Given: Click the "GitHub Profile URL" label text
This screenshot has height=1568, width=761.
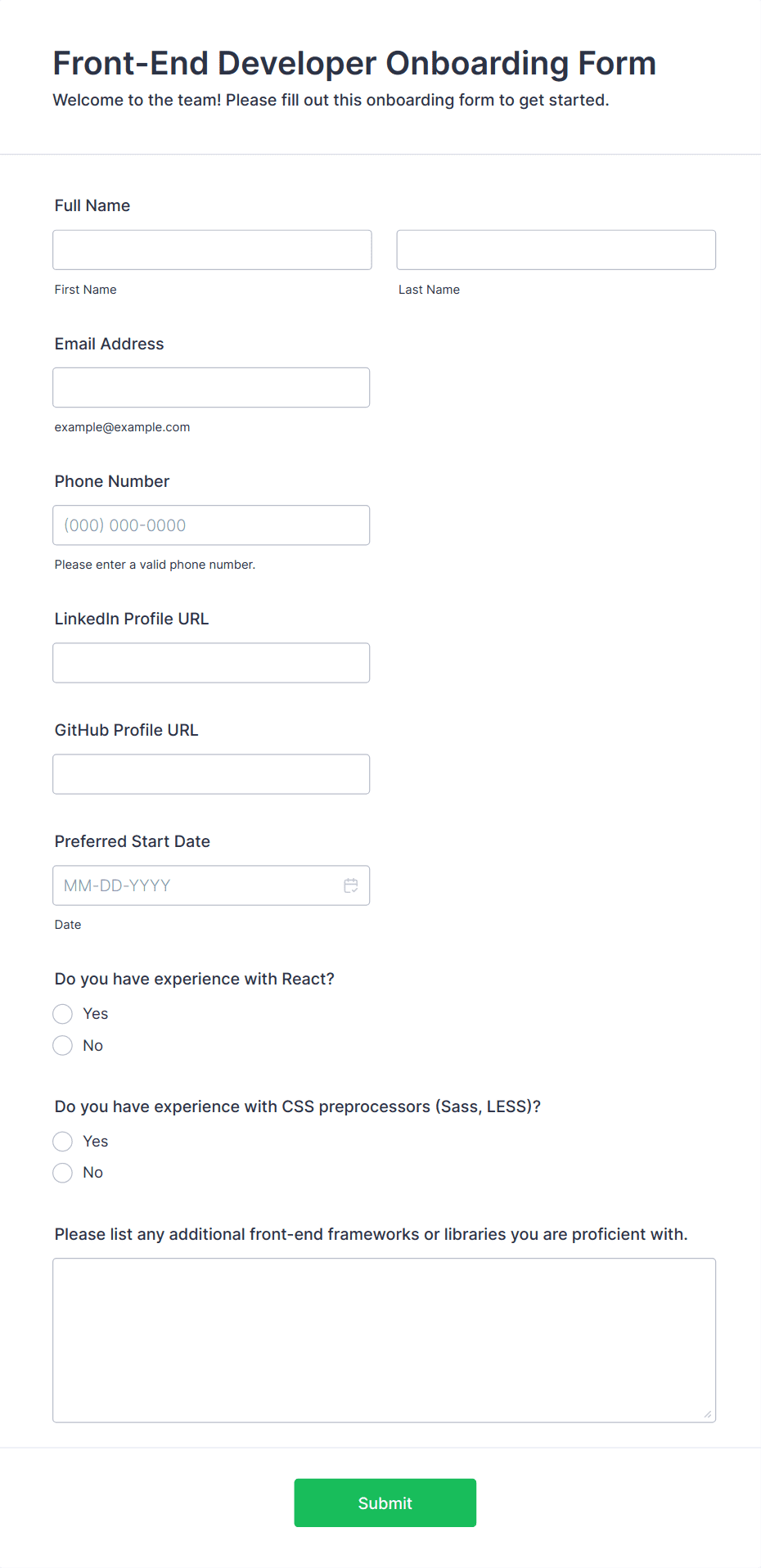Looking at the screenshot, I should 127,730.
